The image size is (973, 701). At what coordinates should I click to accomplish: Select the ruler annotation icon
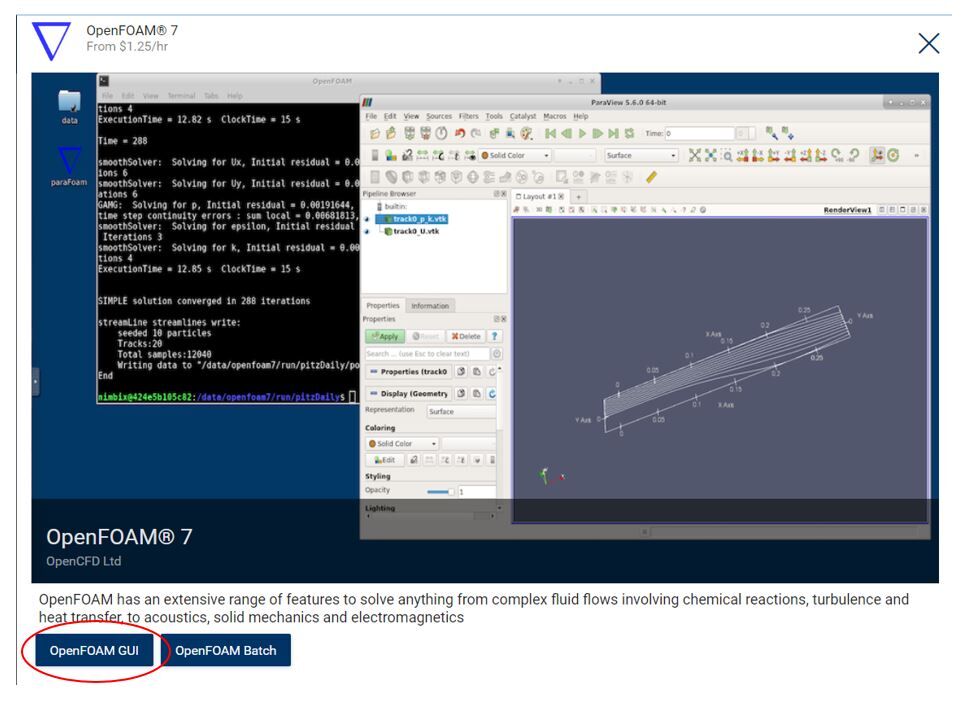(x=650, y=176)
